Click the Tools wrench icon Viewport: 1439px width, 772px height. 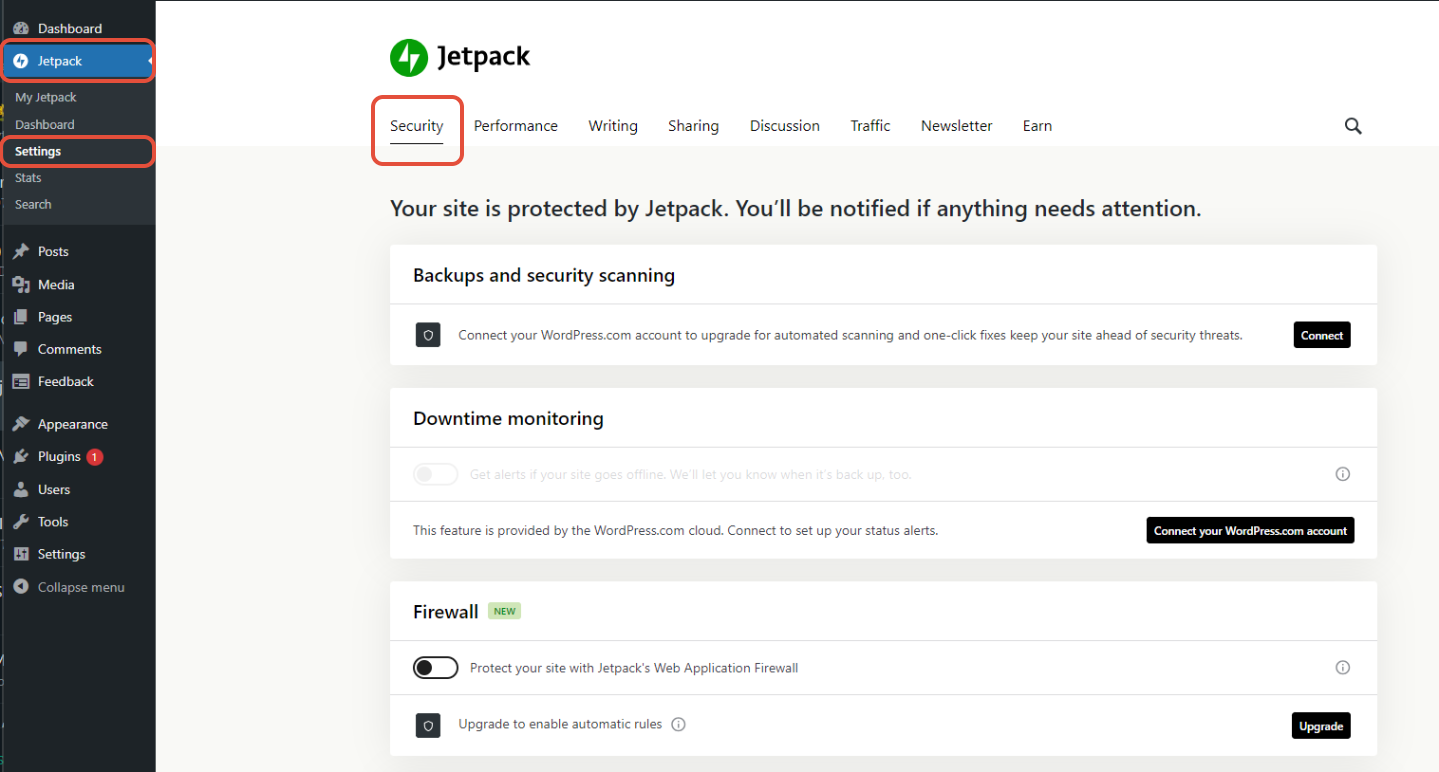21,522
